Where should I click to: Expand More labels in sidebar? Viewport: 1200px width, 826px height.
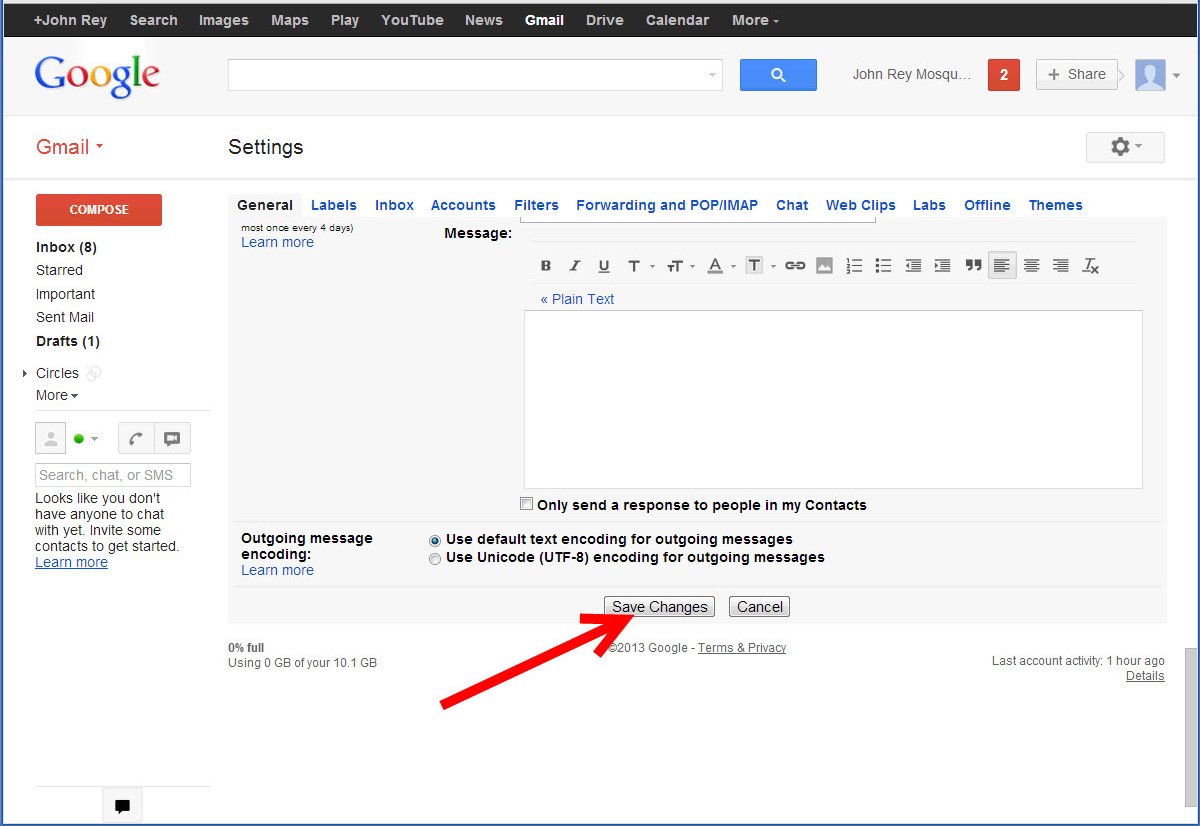coord(57,395)
